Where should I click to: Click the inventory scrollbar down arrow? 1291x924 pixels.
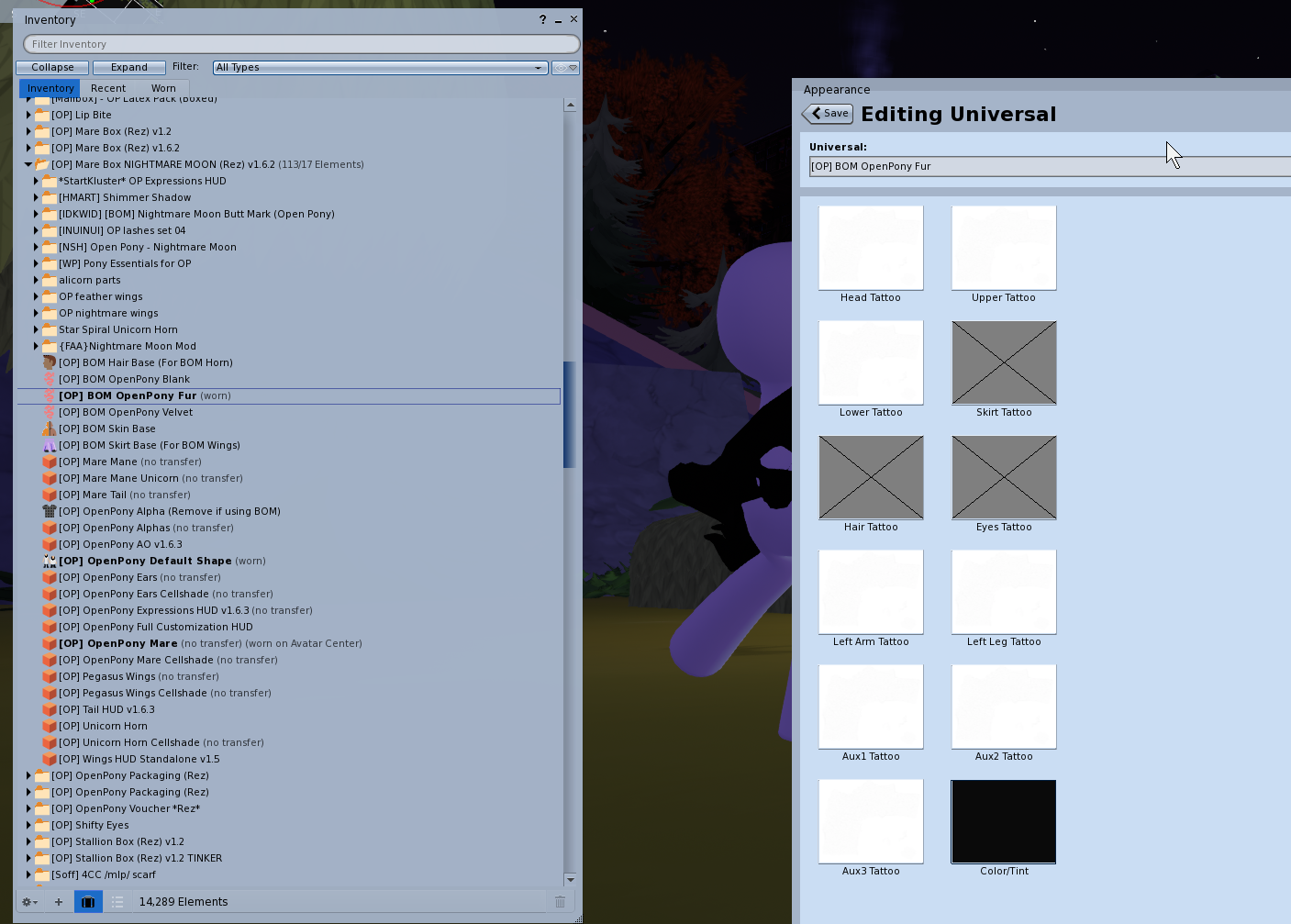pyautogui.click(x=570, y=879)
